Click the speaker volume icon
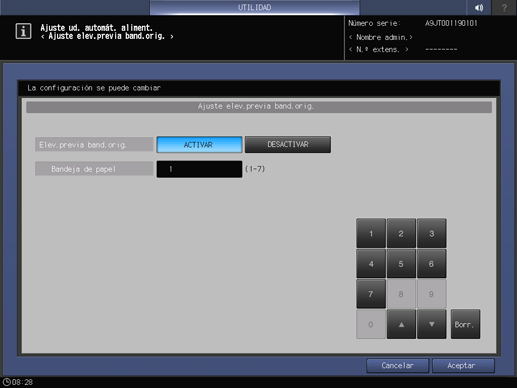517x388 pixels. click(x=479, y=7)
